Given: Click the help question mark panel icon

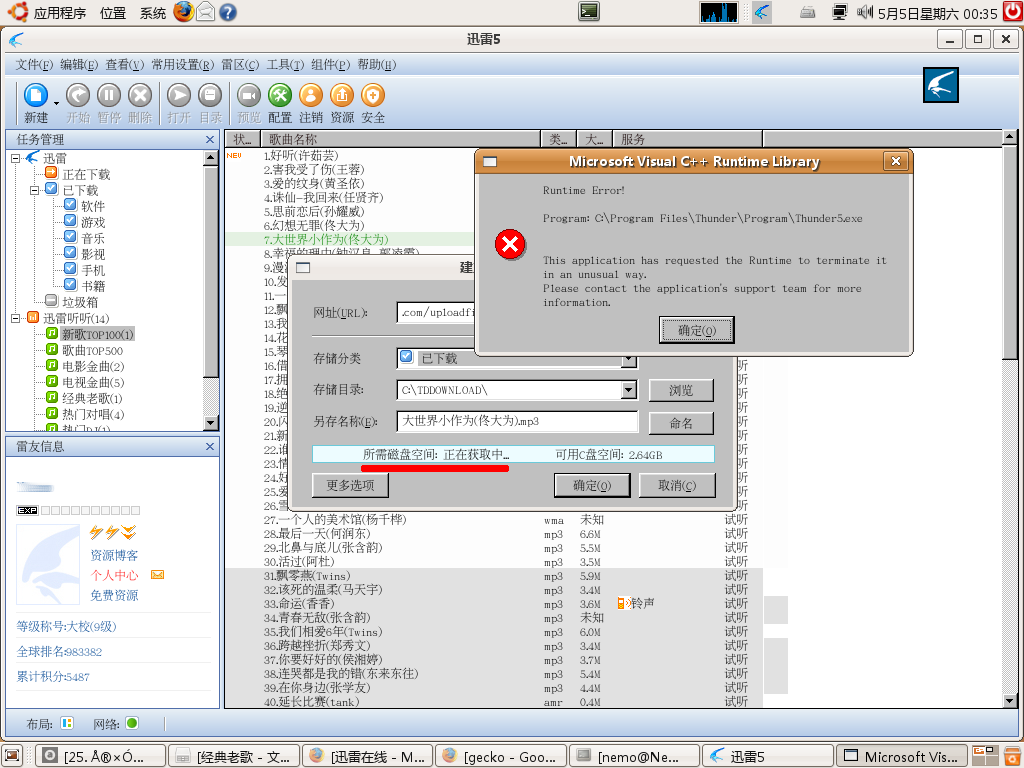Looking at the screenshot, I should [228, 12].
